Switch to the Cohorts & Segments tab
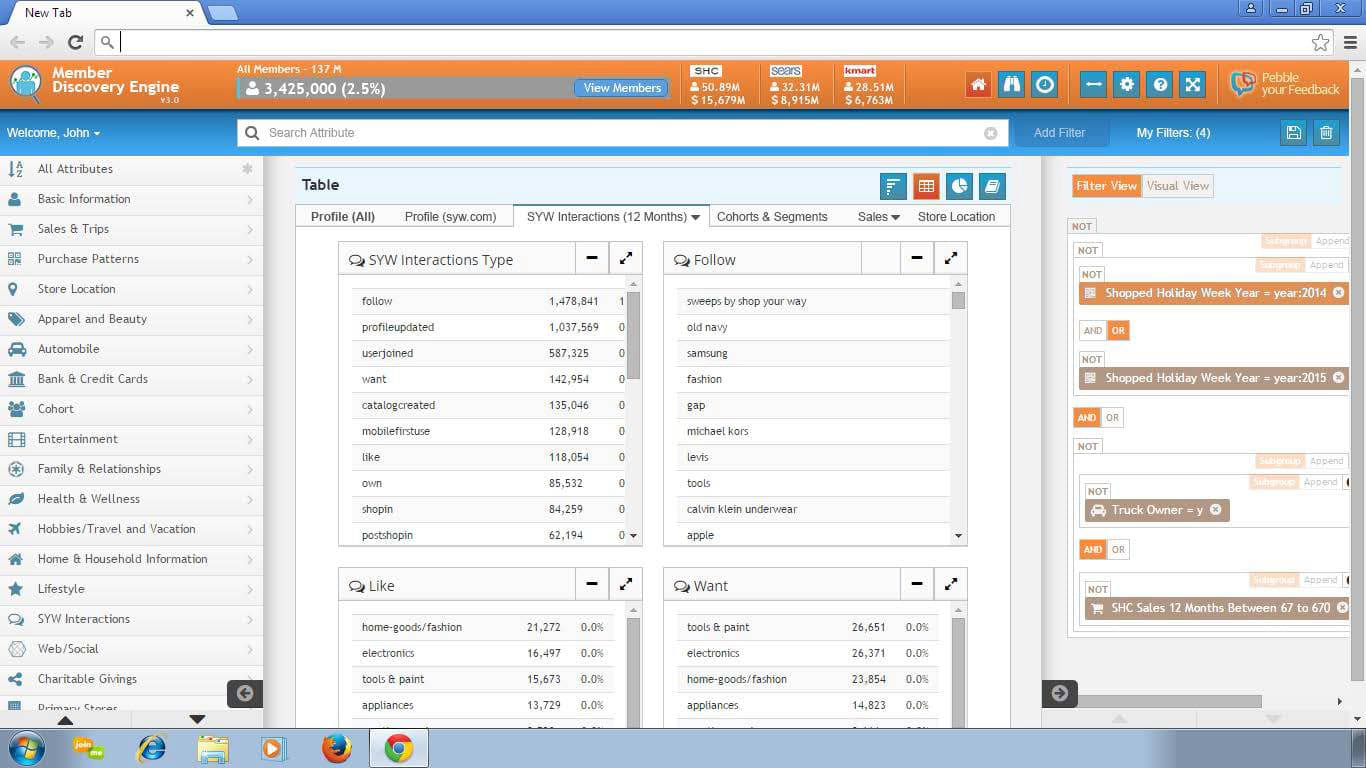This screenshot has height=768, width=1366. coord(772,217)
